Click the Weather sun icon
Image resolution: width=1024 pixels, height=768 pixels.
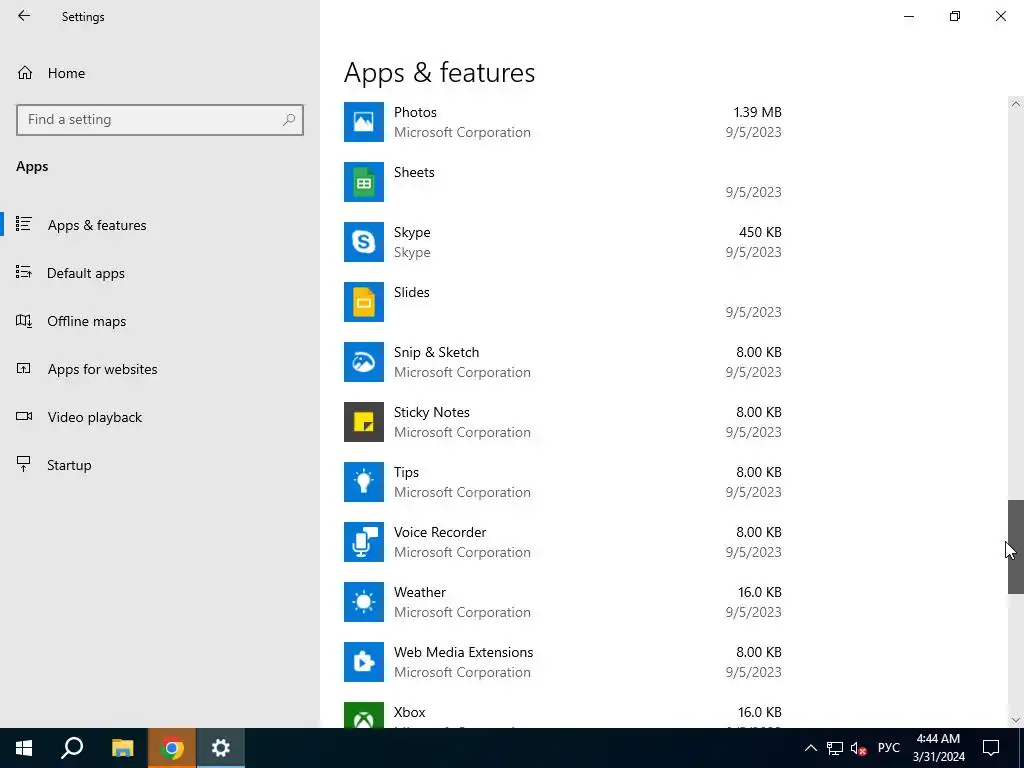pyautogui.click(x=364, y=603)
